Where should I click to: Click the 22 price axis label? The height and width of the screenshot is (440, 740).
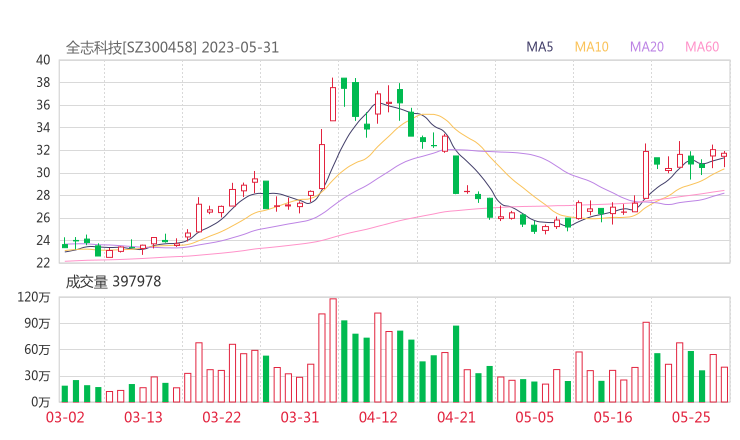pos(43,262)
